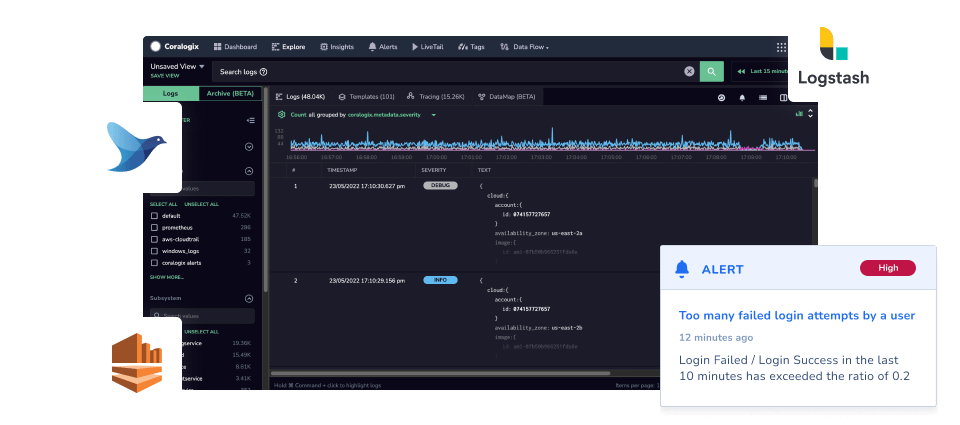Open Tags in the top navigation
Screen dimensions: 960x425
471,47
